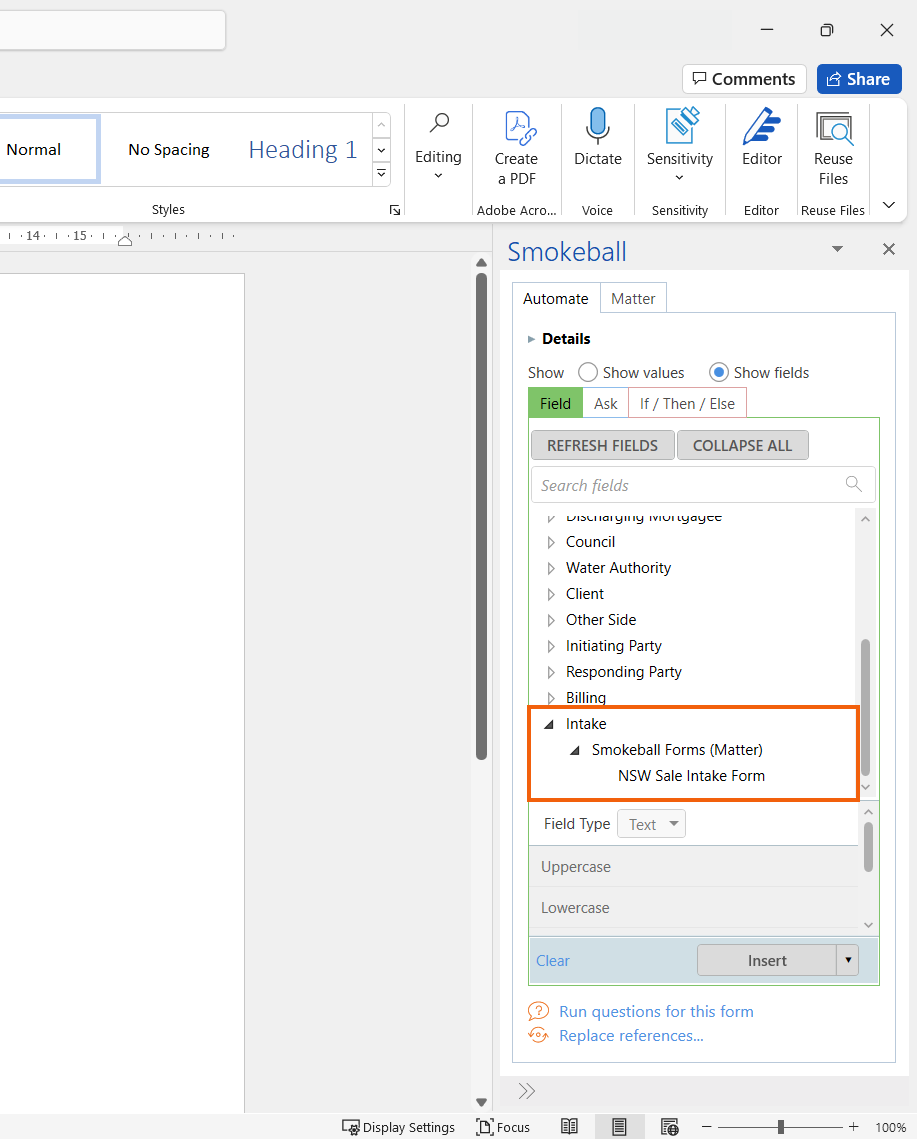917x1139 pixels.
Task: Click into the Search fields box
Action: click(x=690, y=485)
